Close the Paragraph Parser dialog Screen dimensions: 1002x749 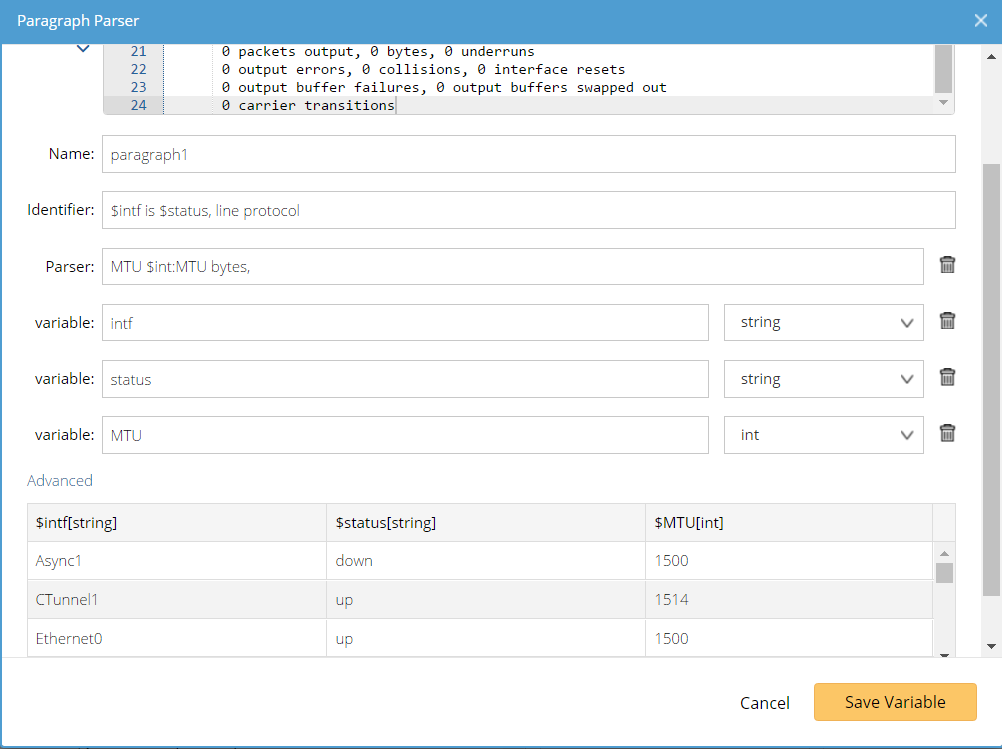(980, 20)
